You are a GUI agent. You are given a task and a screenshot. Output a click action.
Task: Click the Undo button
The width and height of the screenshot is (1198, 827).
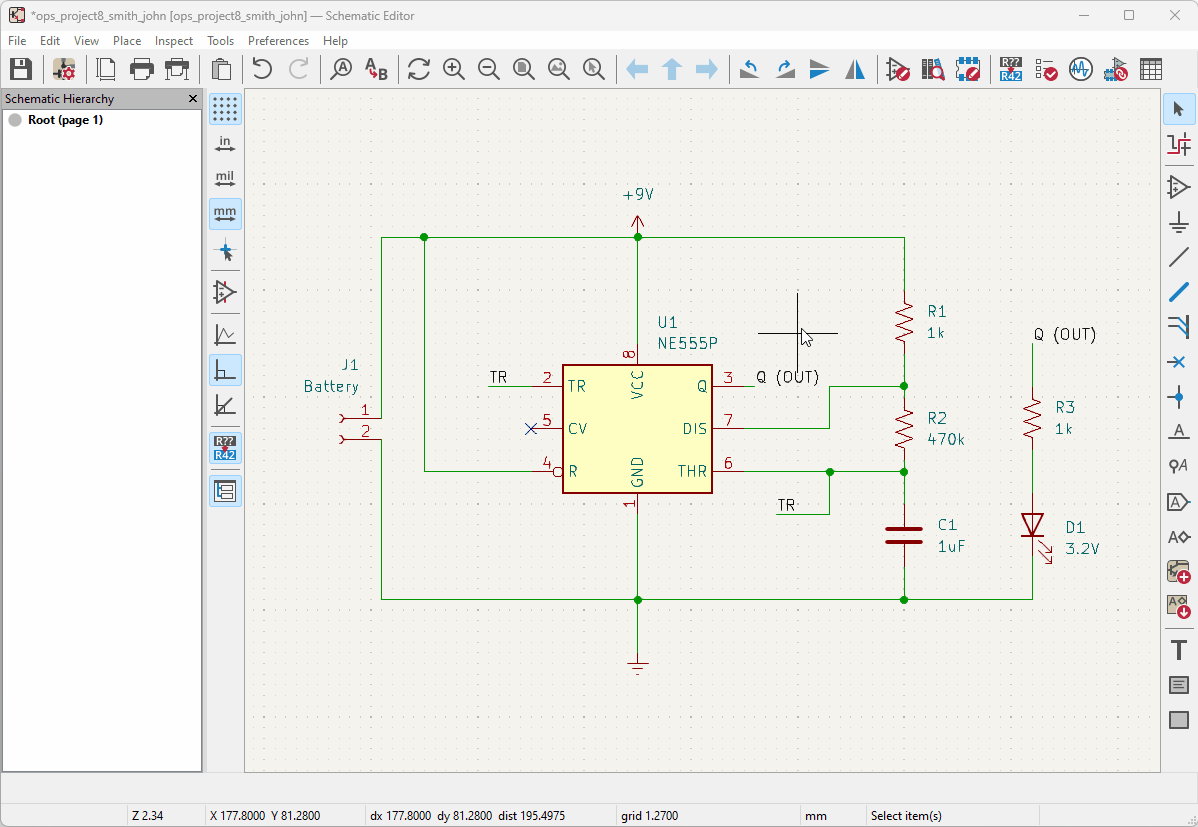262,69
